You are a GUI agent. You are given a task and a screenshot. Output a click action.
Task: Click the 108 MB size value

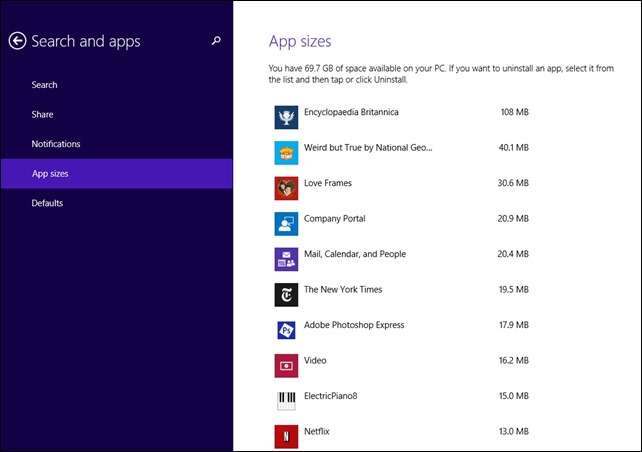point(515,112)
